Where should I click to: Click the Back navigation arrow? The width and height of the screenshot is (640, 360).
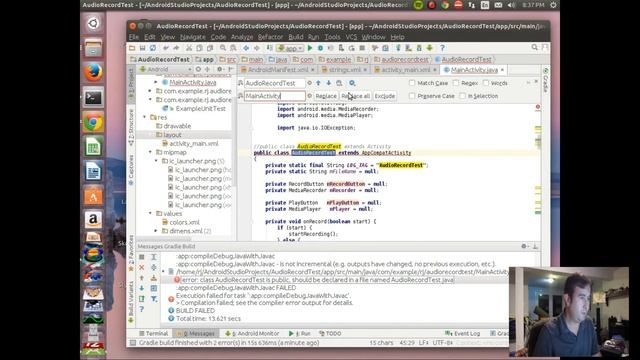(x=246, y=48)
